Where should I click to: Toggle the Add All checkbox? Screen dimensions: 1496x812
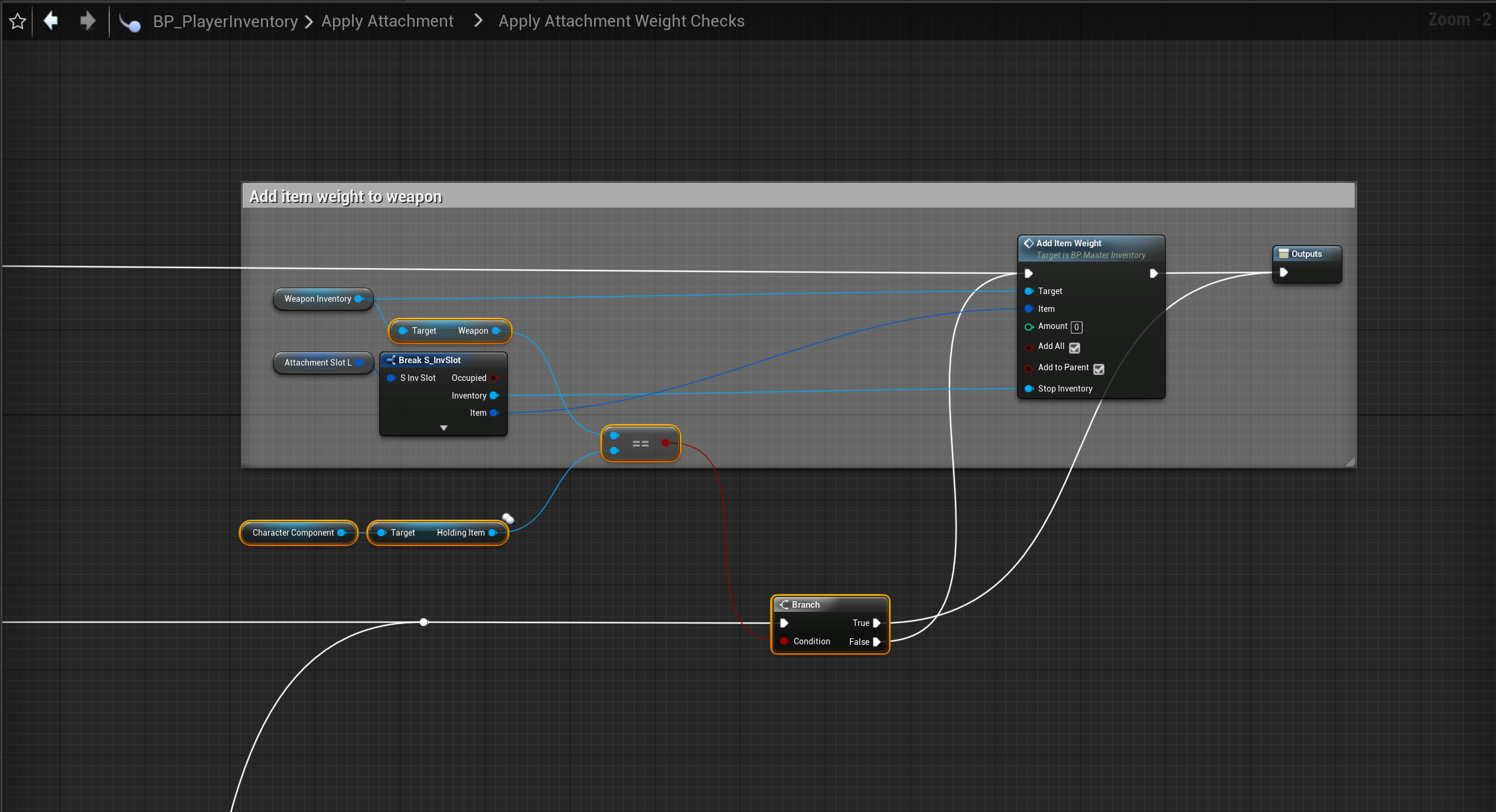[x=1075, y=348]
